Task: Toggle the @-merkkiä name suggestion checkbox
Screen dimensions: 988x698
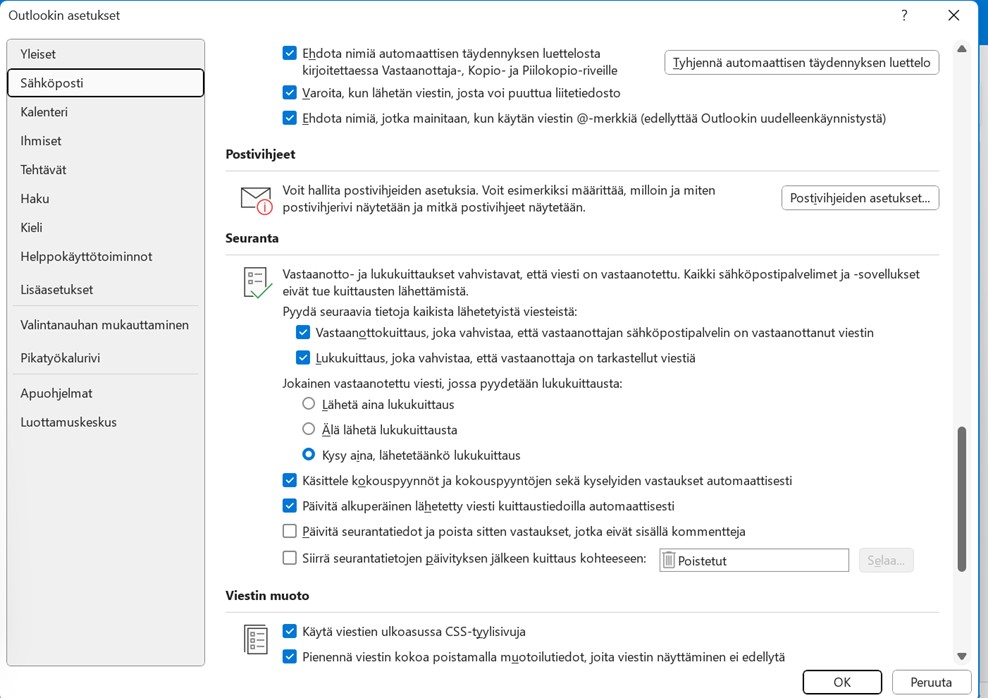Action: (x=290, y=118)
